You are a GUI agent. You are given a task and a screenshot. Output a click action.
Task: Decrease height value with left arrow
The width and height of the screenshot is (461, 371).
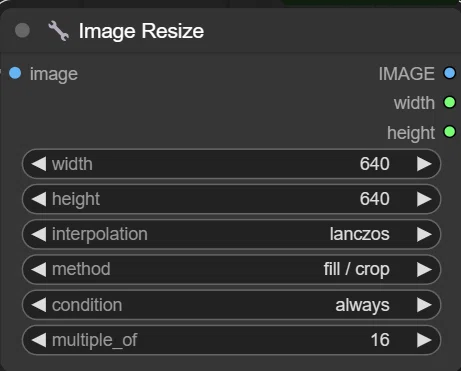(x=39, y=199)
